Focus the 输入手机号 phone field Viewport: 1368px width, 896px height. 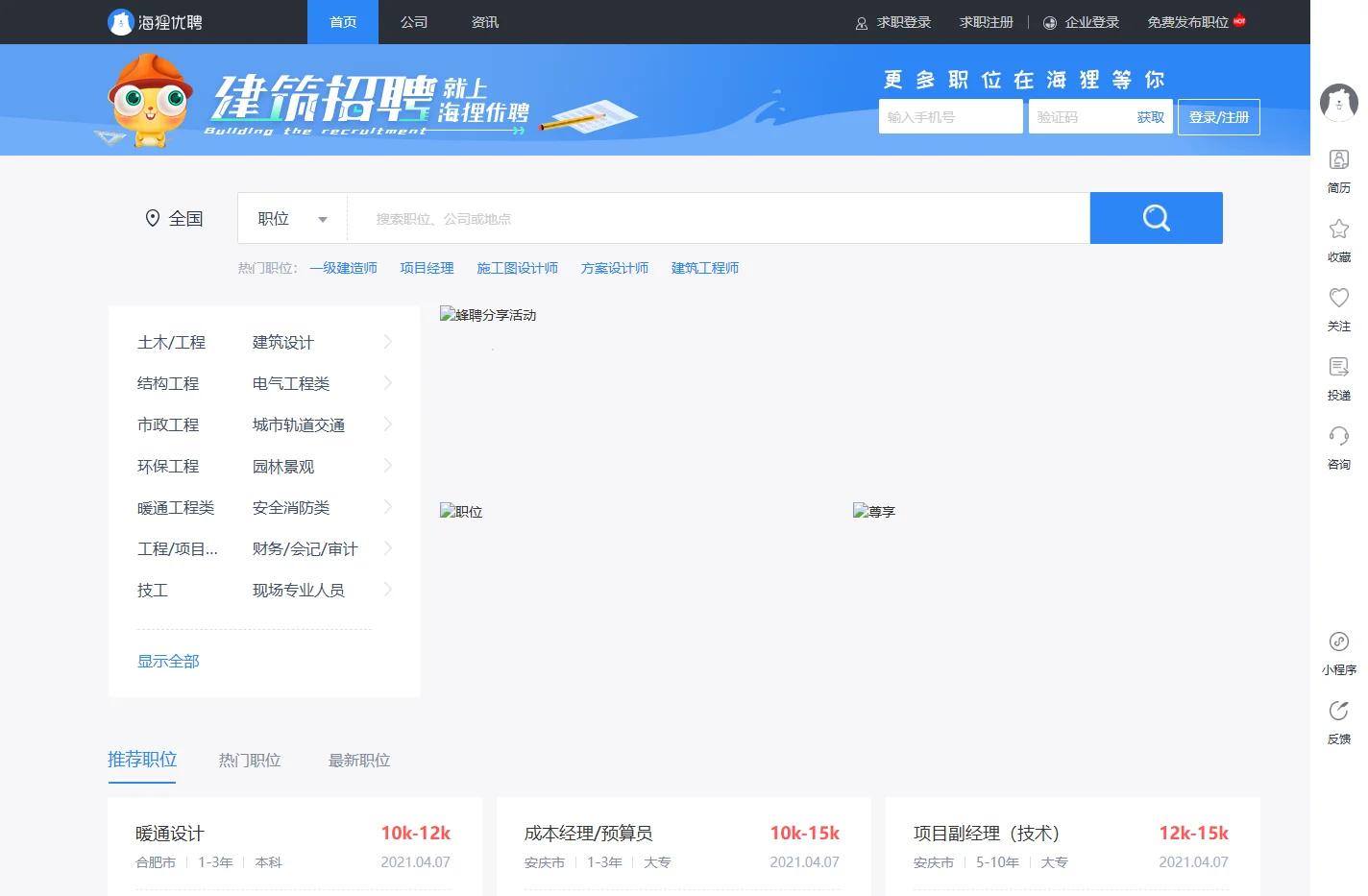pos(951,116)
